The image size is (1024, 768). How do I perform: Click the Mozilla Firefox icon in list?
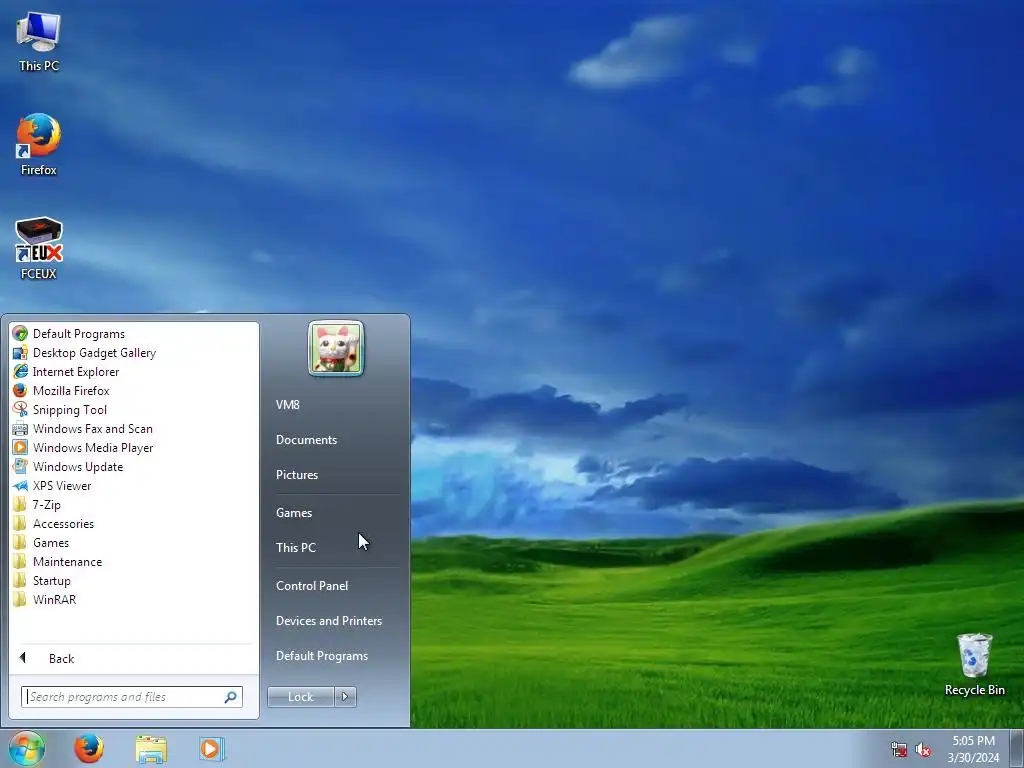click(20, 391)
